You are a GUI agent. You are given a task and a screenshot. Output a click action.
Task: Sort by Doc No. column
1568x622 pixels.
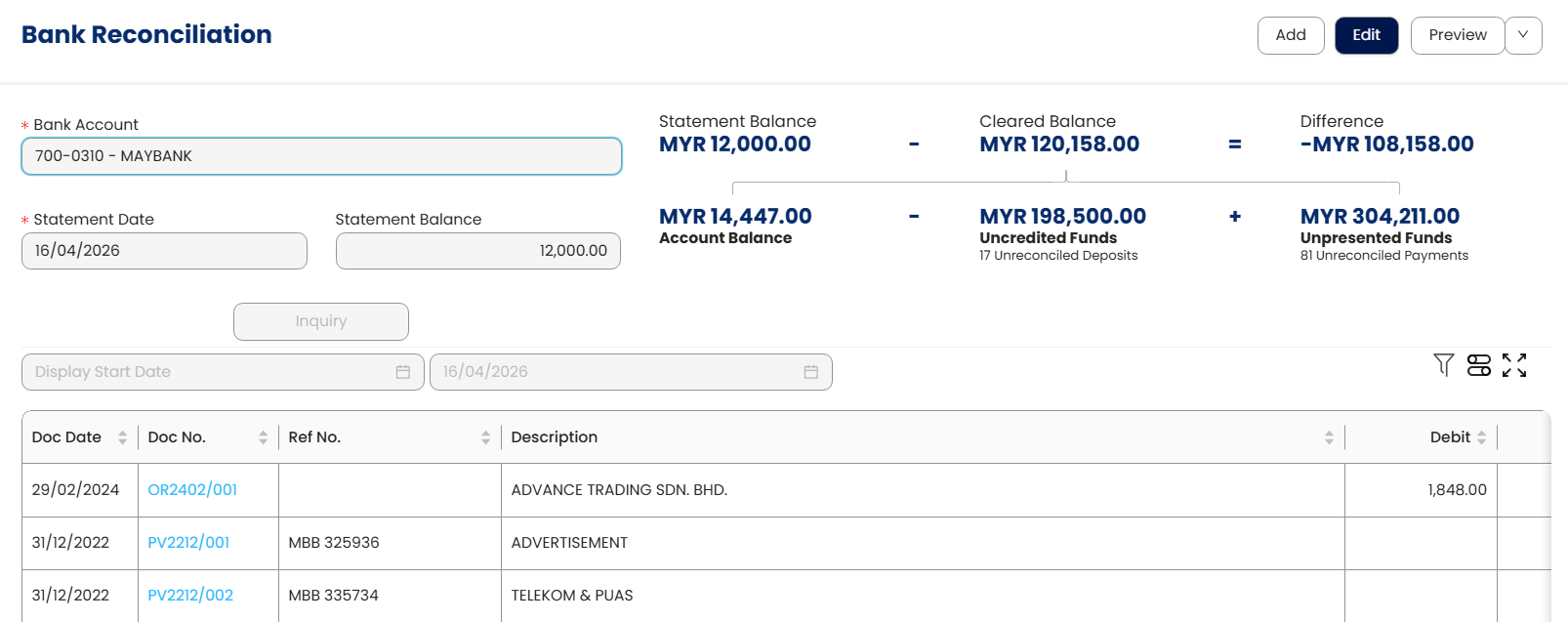coord(263,437)
